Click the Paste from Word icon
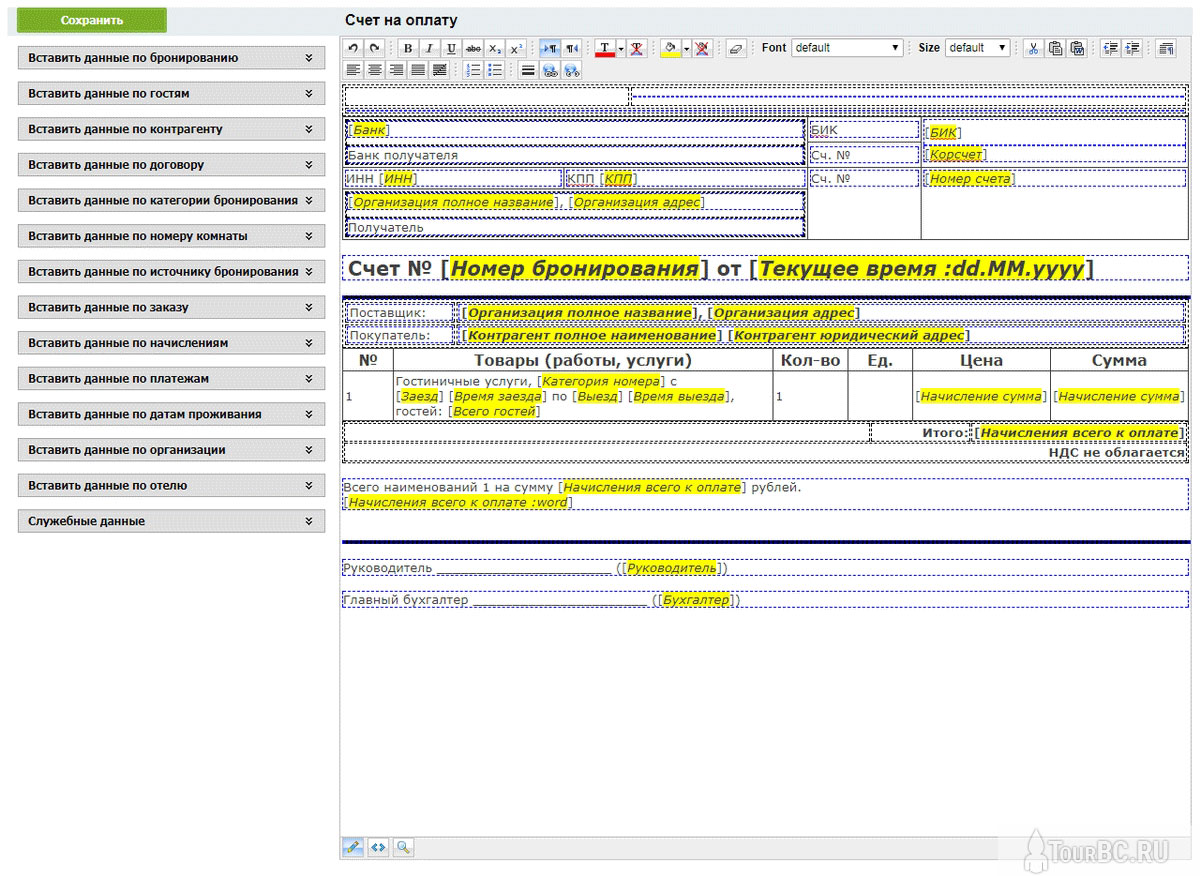Image resolution: width=1200 pixels, height=876 pixels. click(1077, 48)
